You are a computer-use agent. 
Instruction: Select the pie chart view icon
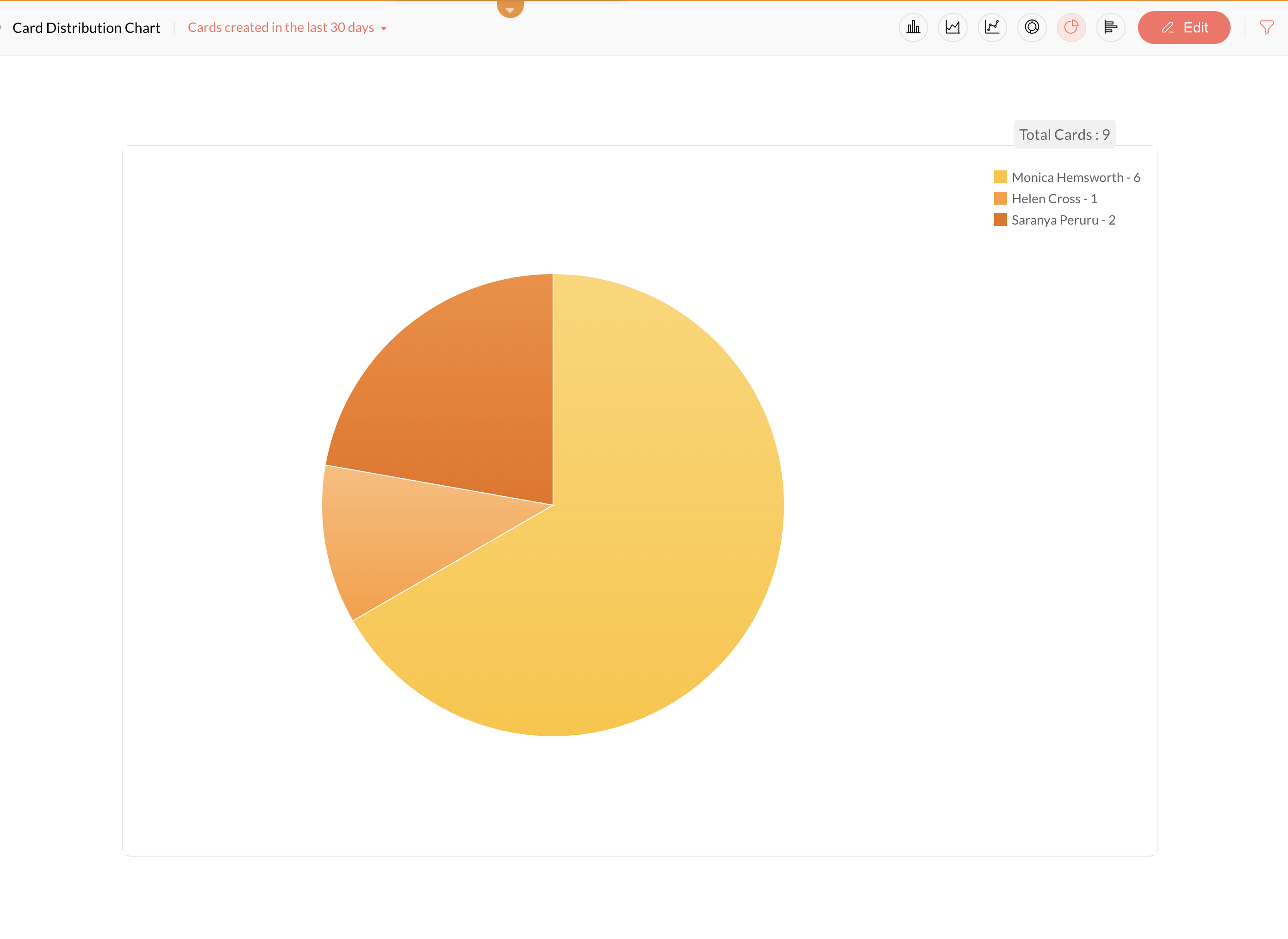click(x=1071, y=27)
